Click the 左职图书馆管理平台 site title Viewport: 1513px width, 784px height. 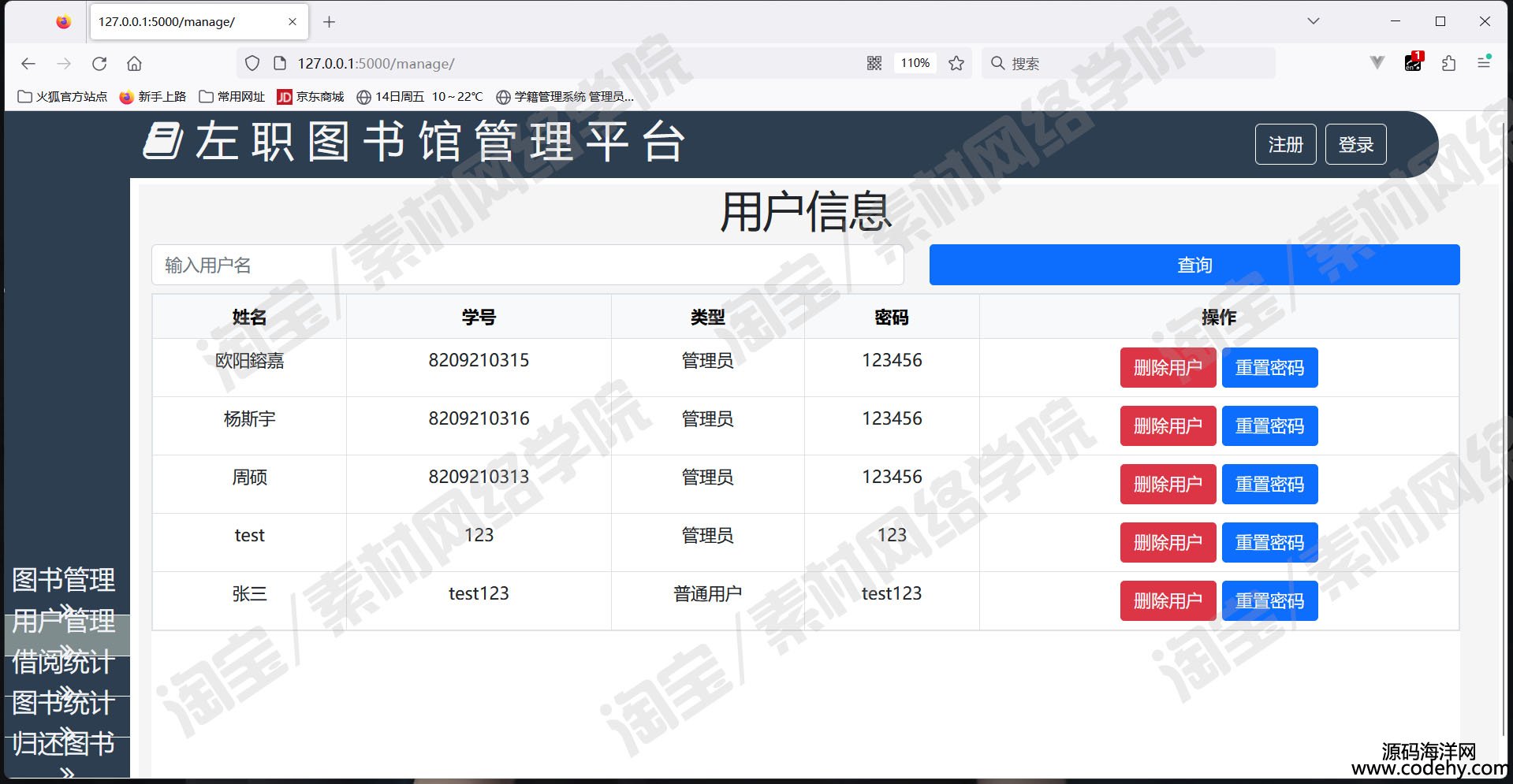click(440, 142)
